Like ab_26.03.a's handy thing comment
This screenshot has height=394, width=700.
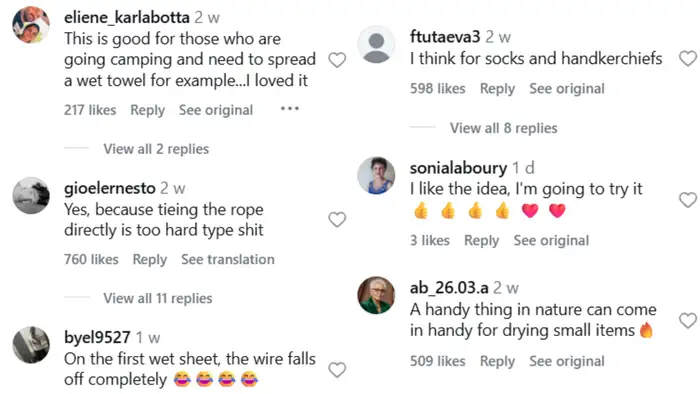tap(688, 320)
